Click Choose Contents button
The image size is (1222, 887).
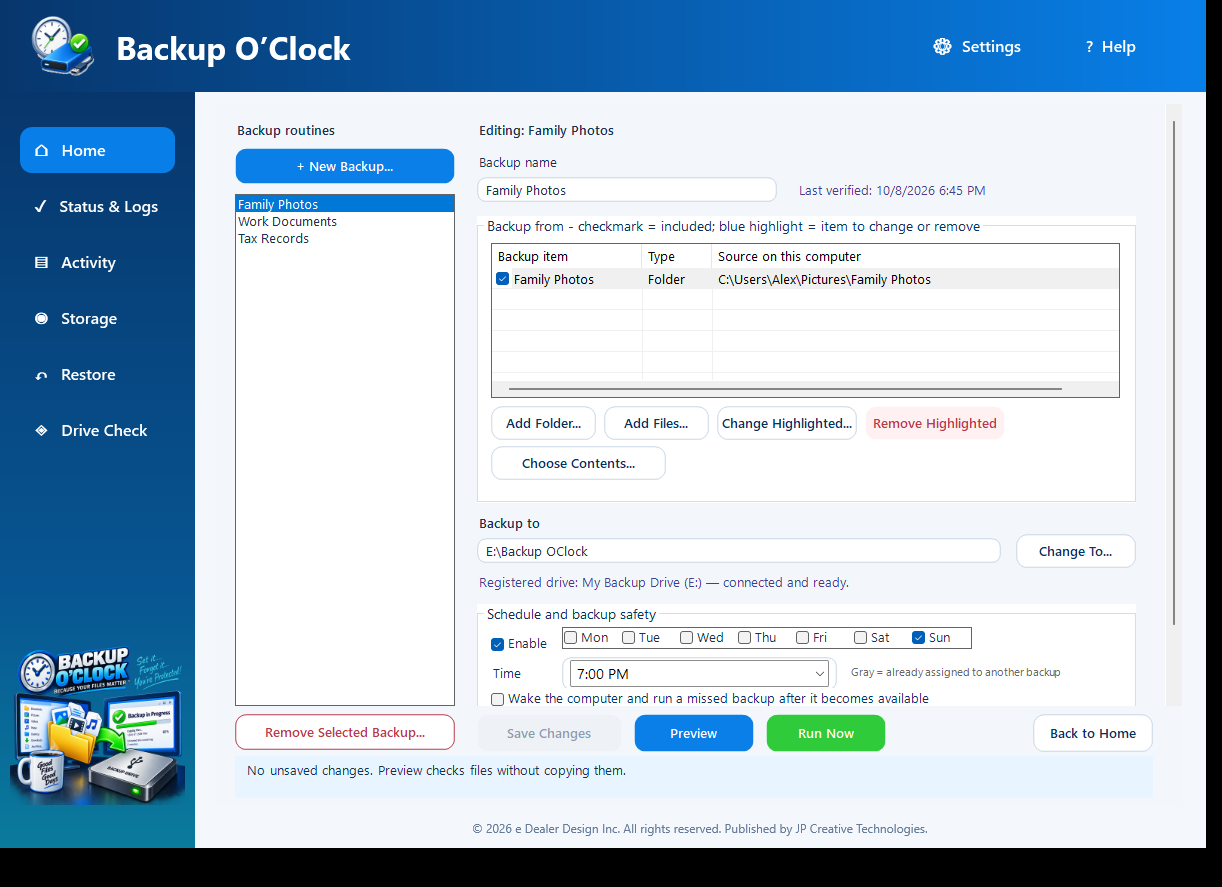pos(578,463)
